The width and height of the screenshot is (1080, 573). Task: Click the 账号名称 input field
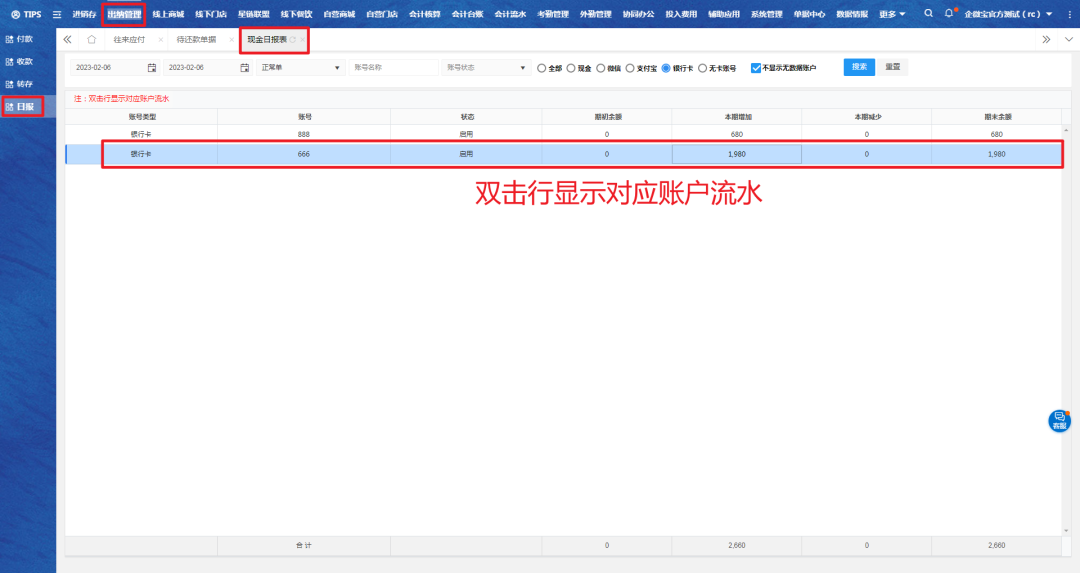click(393, 68)
